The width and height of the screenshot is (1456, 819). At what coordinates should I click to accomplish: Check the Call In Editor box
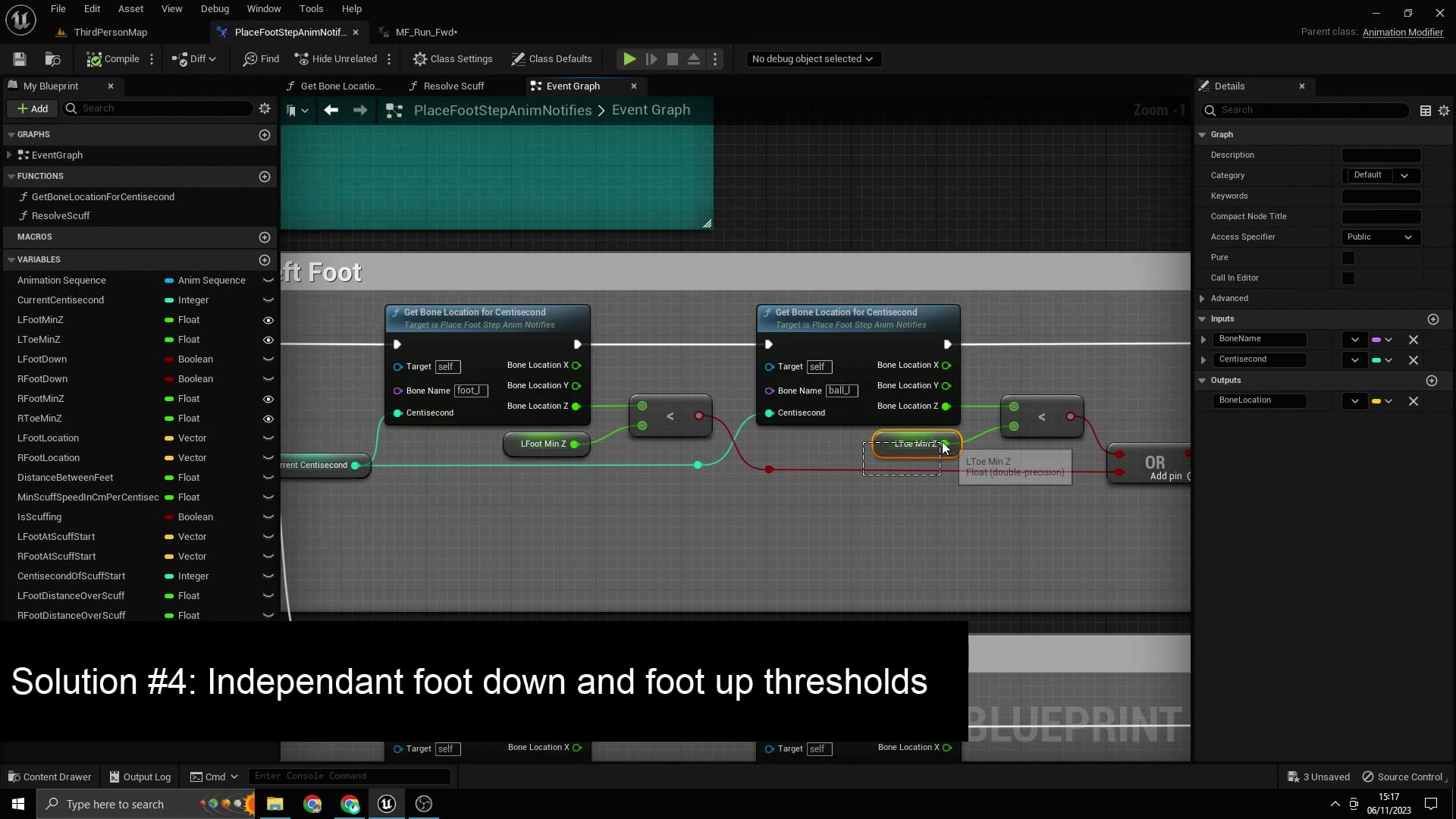[1349, 278]
